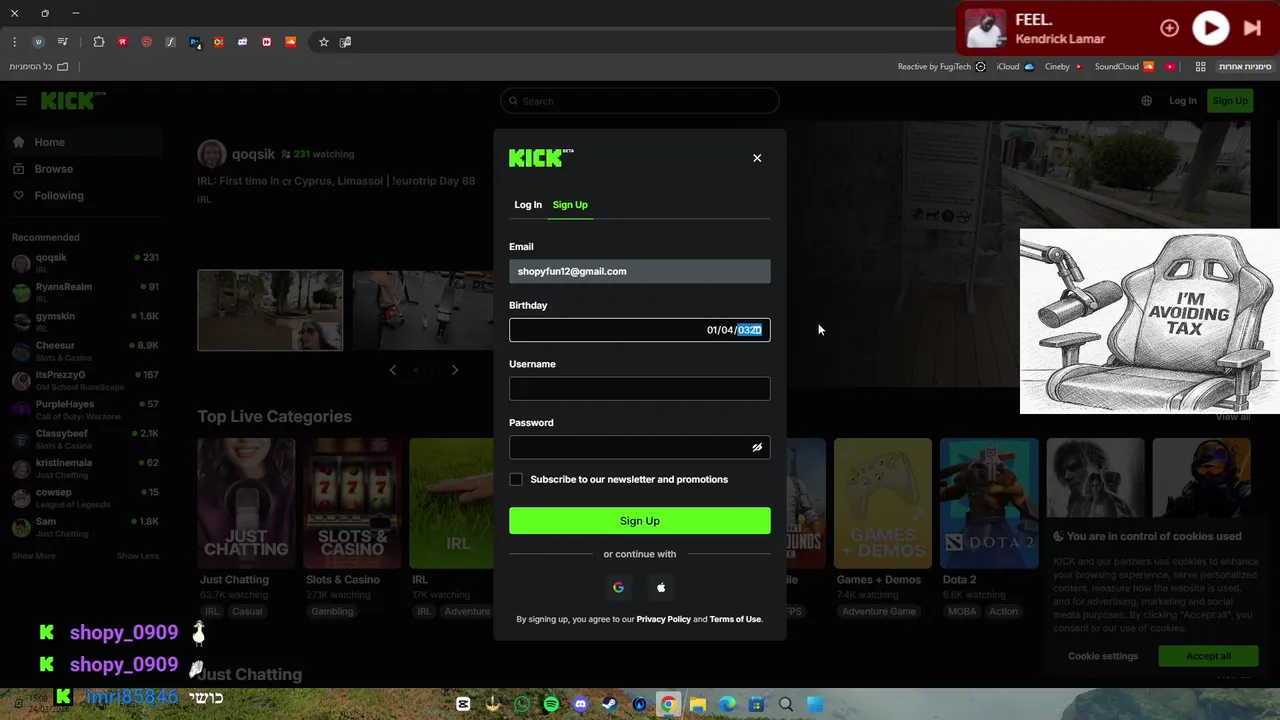The width and height of the screenshot is (1280, 720).
Task: Open Chrome three-dot menu
Action: coord(14,42)
